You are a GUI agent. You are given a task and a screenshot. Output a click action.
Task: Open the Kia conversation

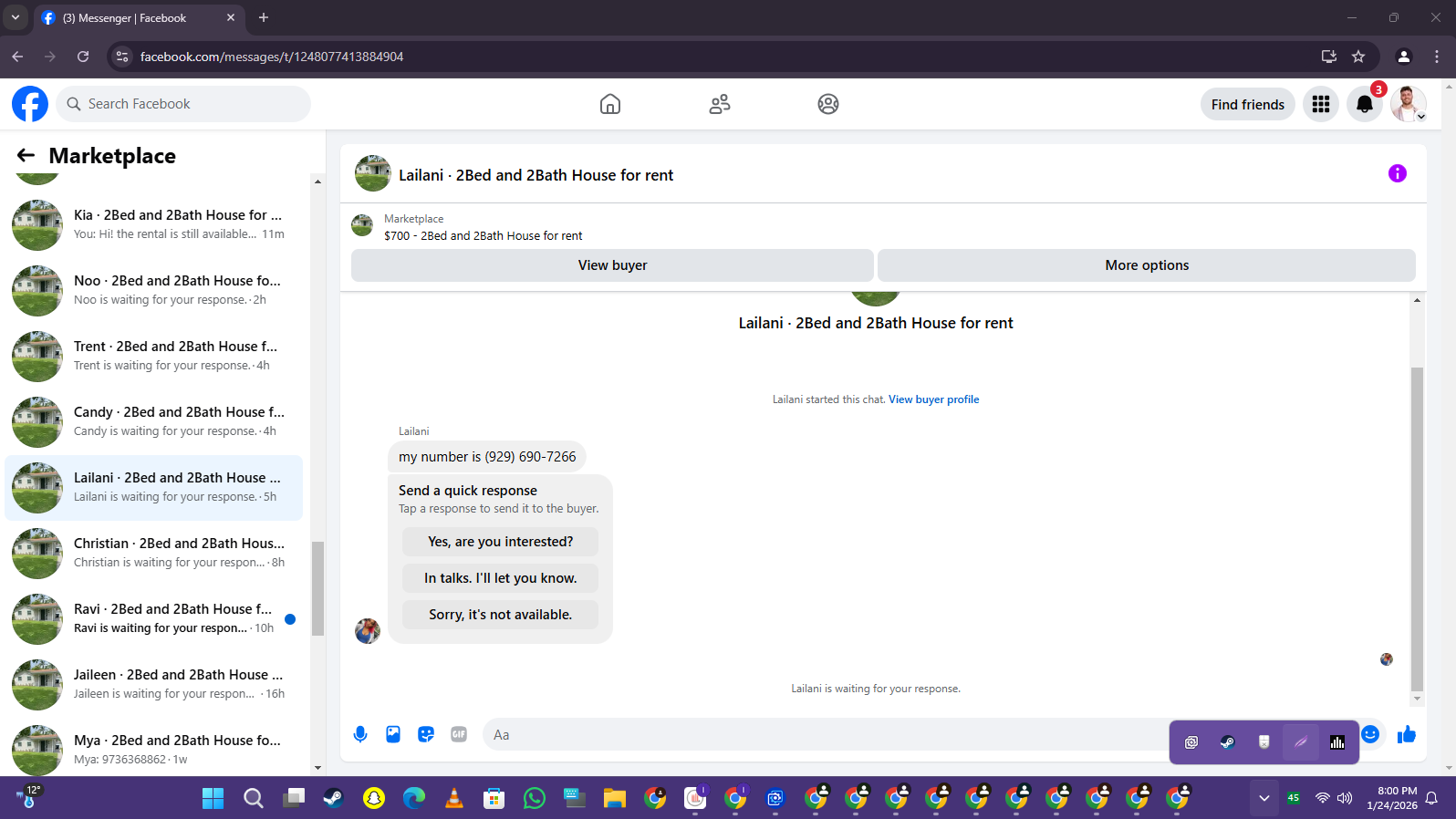[154, 225]
